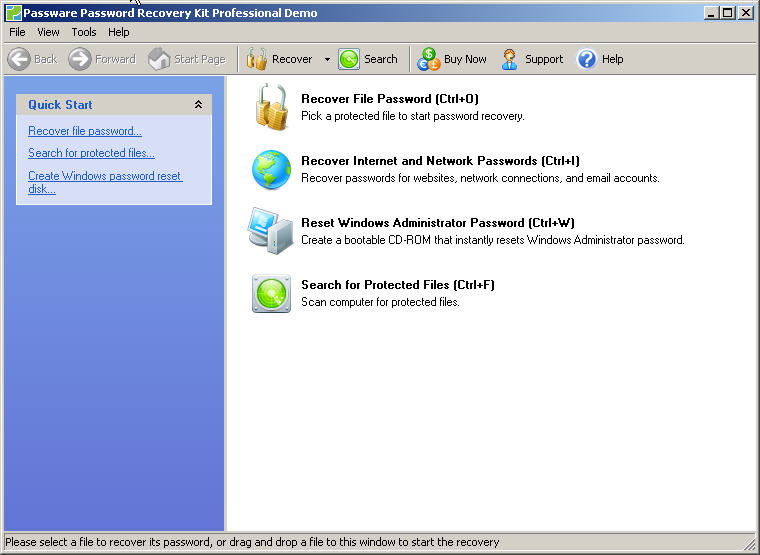Click the globe Internet Passwords icon

(271, 169)
